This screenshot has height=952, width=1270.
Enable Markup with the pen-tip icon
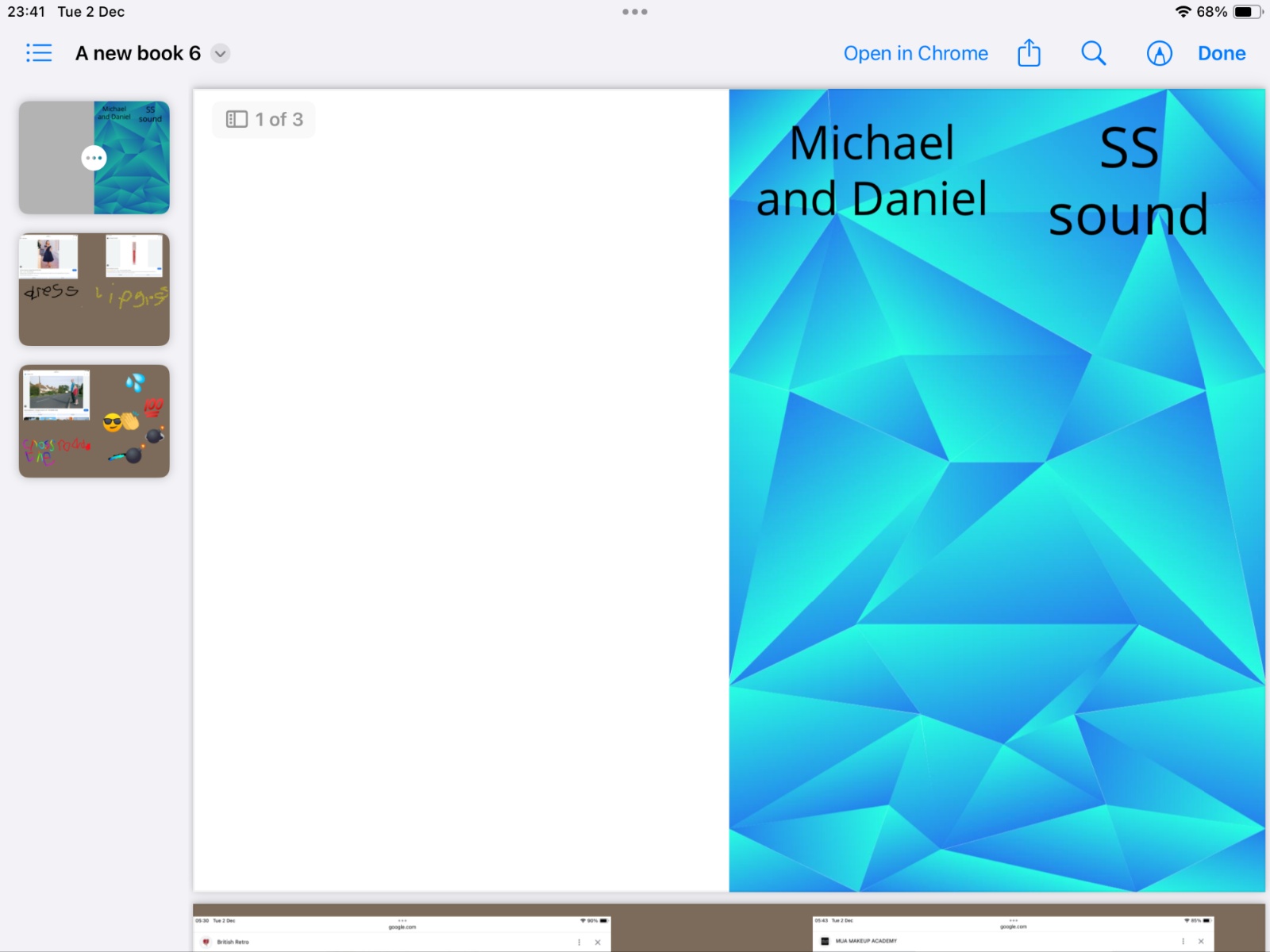[1159, 53]
